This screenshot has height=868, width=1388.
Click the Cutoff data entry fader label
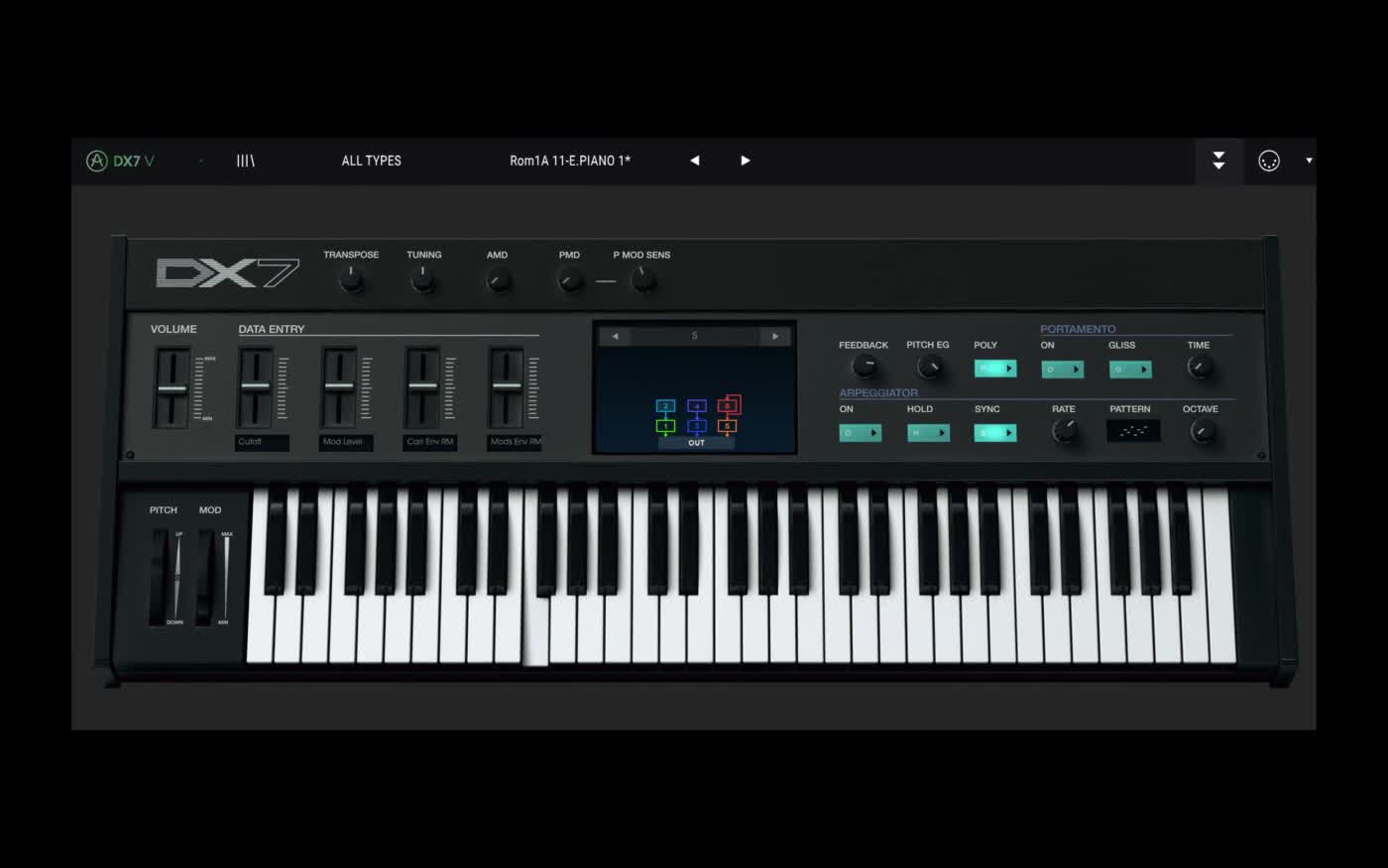[x=260, y=442]
